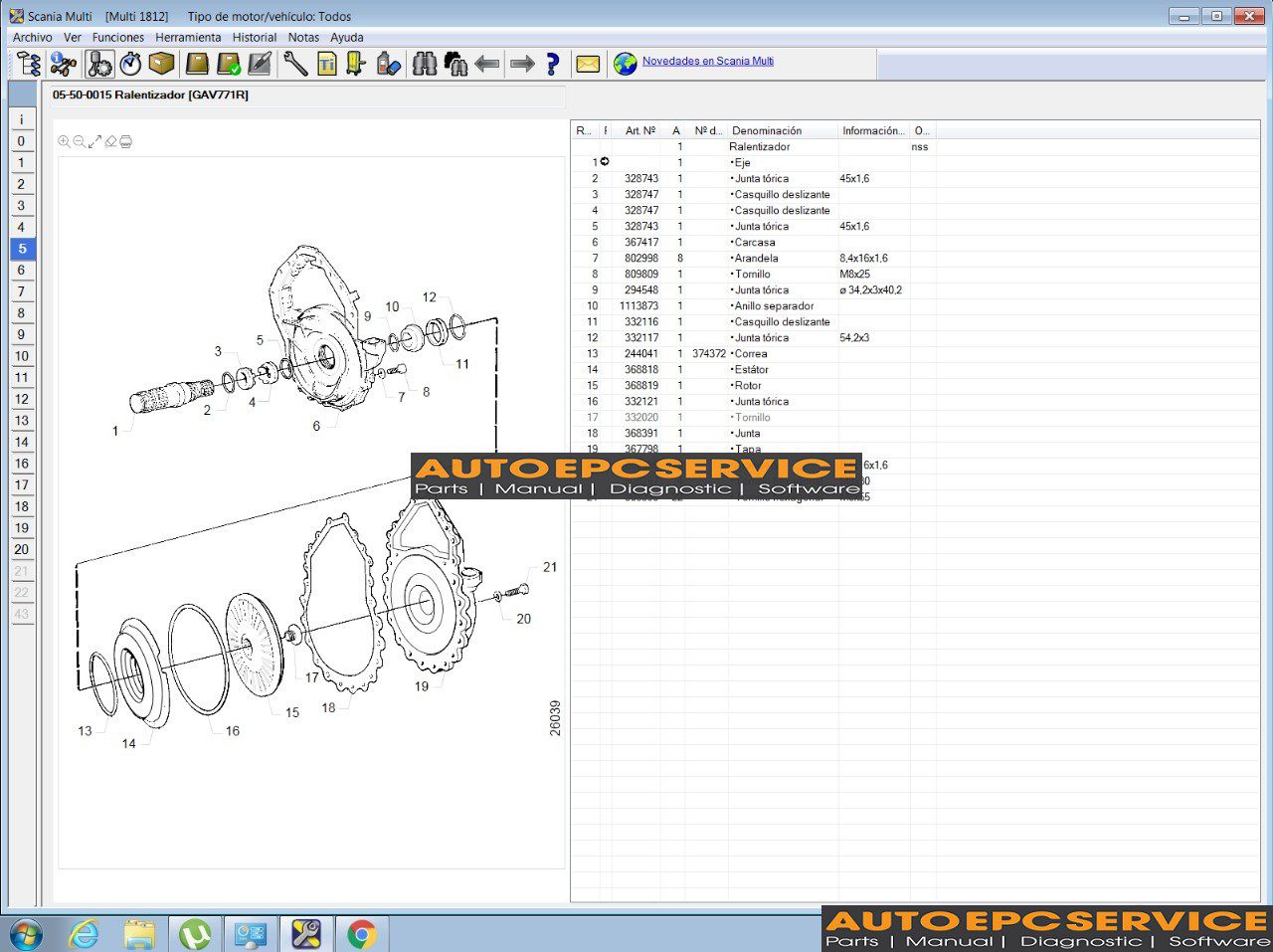Select the 'i' info tab in sidebar
1273x952 pixels.
click(x=21, y=120)
